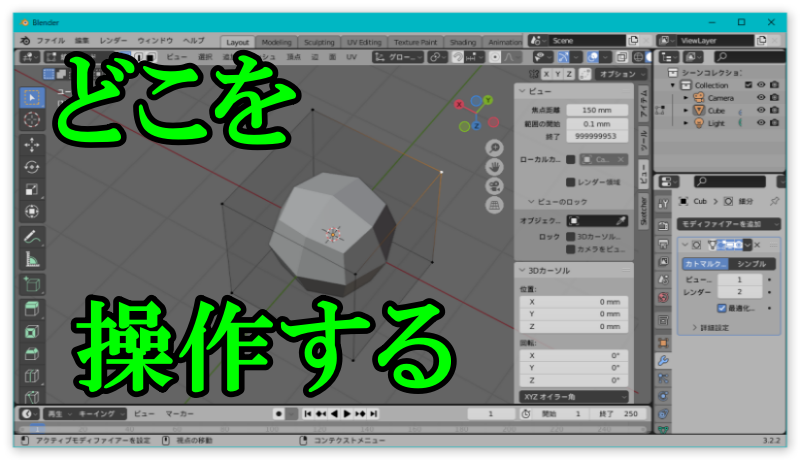Open the Modifier properties wrench tab
This screenshot has width=800, height=460.
662,360
